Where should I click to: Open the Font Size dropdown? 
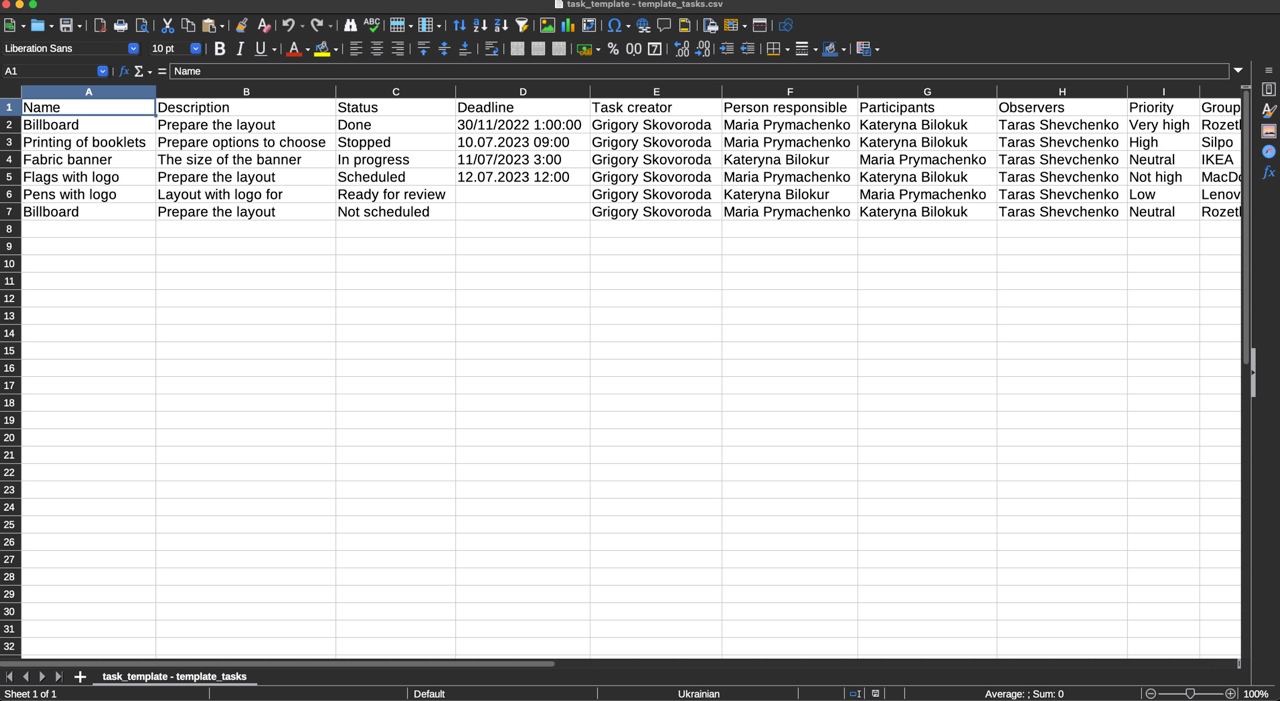pyautogui.click(x=195, y=49)
